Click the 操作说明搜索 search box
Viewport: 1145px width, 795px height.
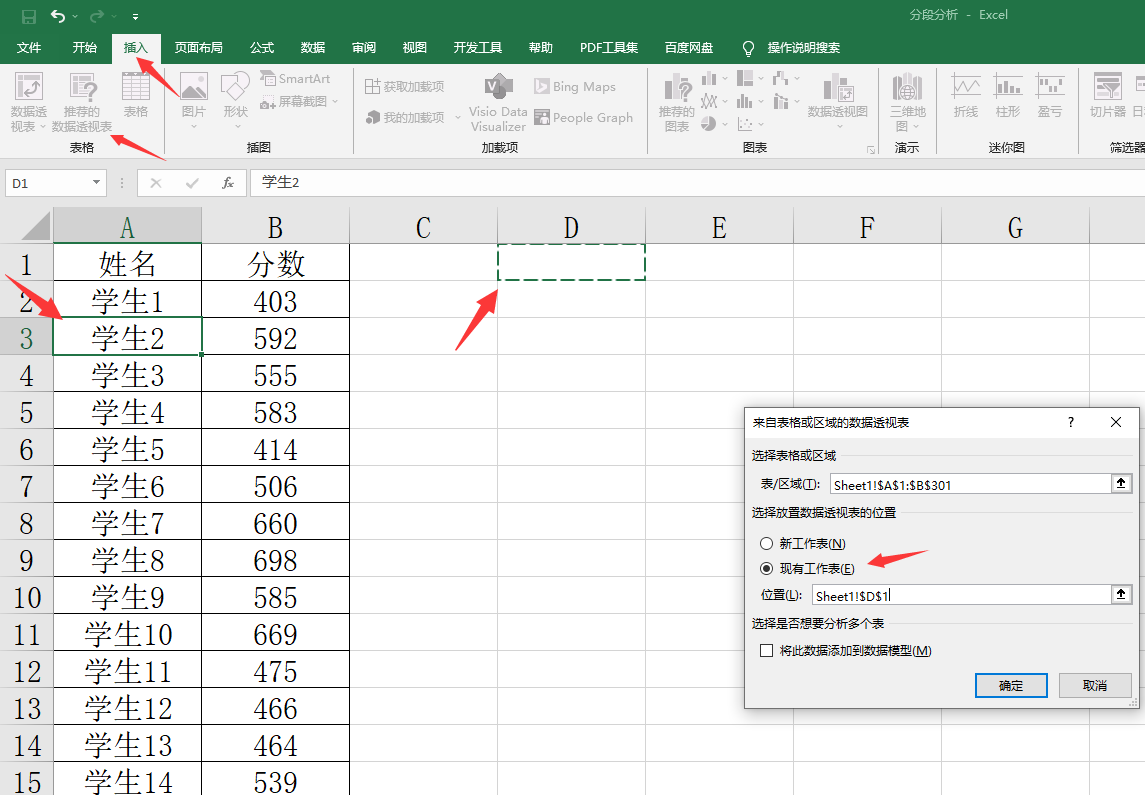pyautogui.click(x=803, y=47)
